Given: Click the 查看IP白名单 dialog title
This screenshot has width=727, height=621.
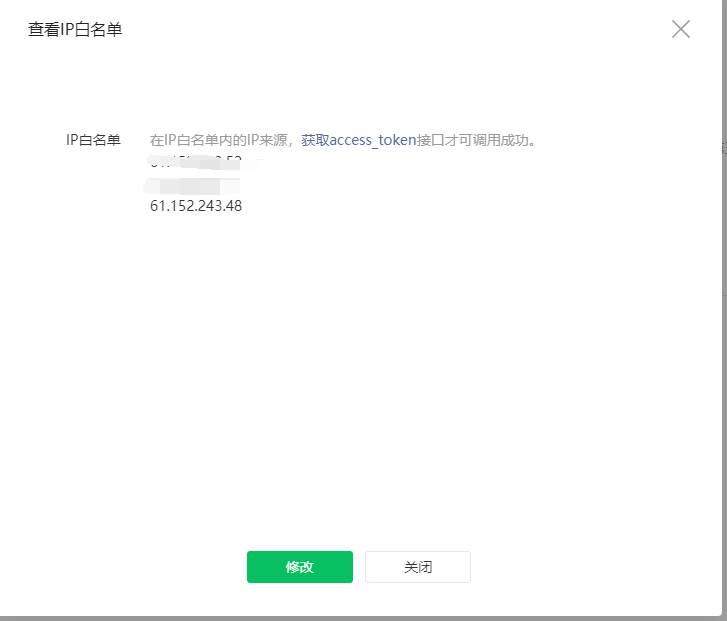Looking at the screenshot, I should 75,30.
